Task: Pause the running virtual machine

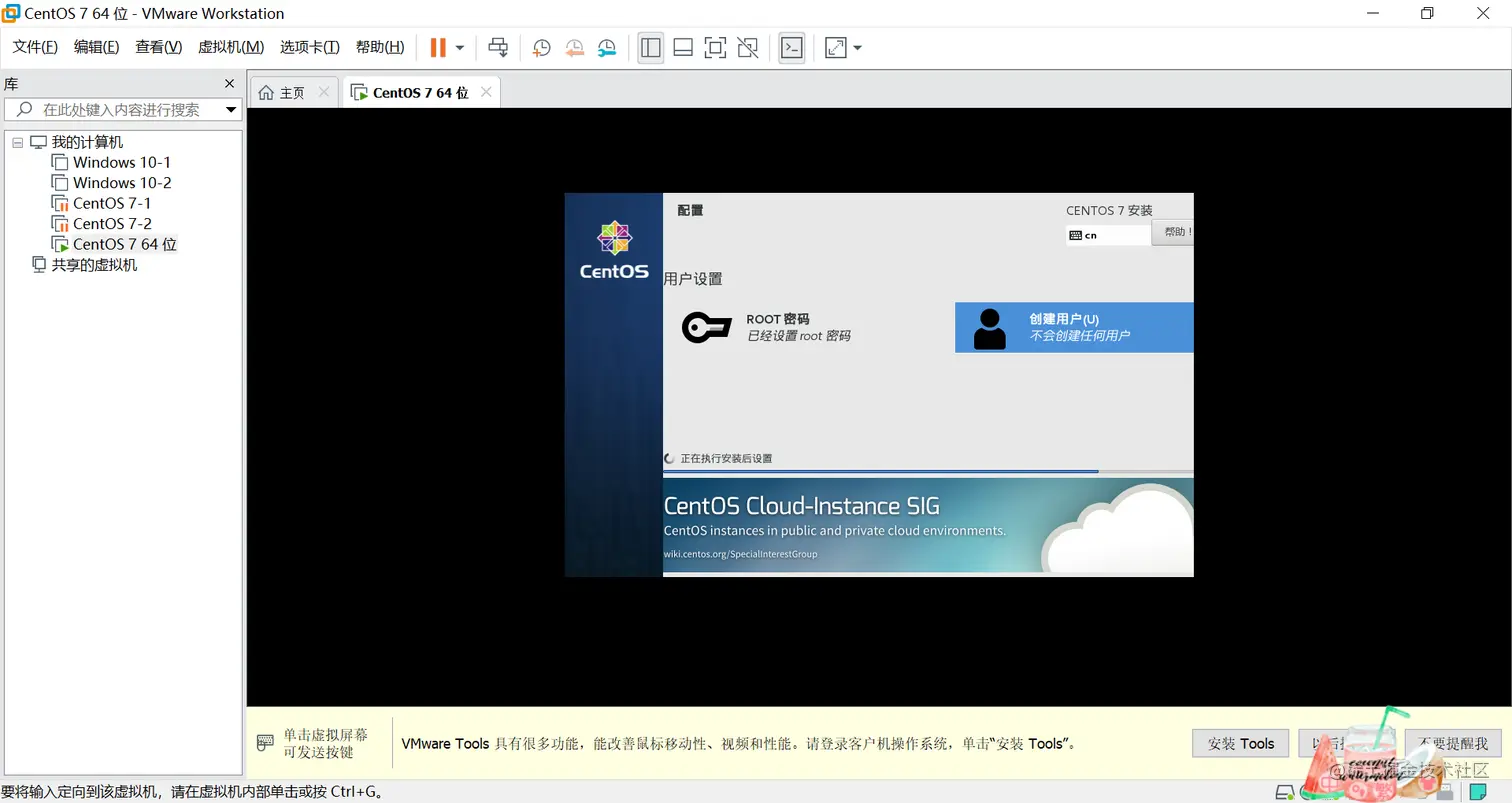Action: point(437,47)
